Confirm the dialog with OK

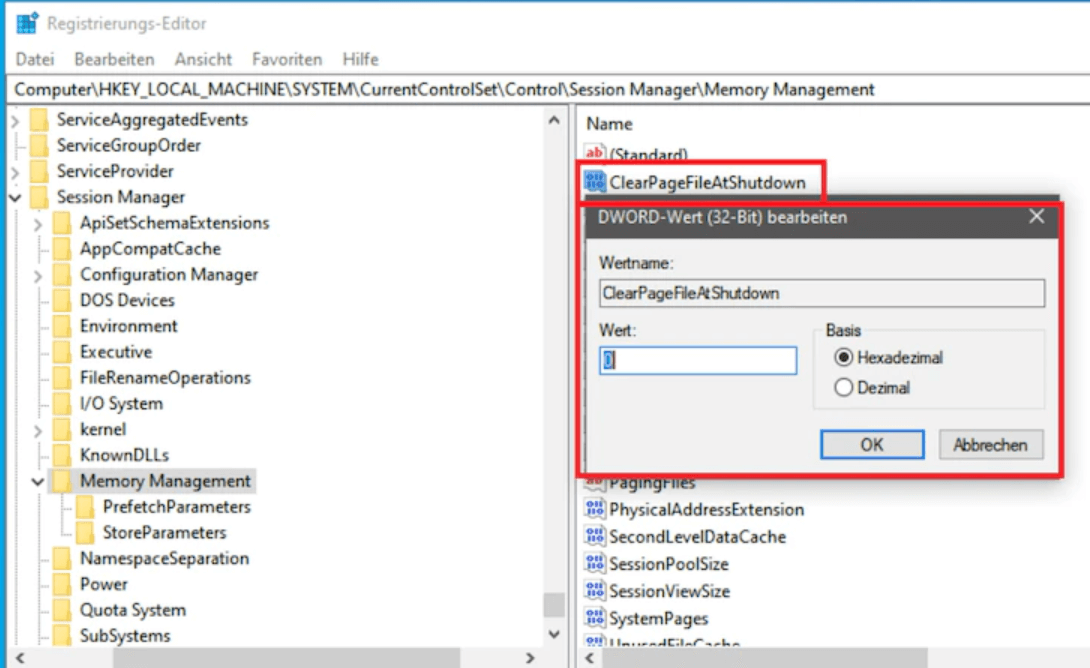point(872,445)
